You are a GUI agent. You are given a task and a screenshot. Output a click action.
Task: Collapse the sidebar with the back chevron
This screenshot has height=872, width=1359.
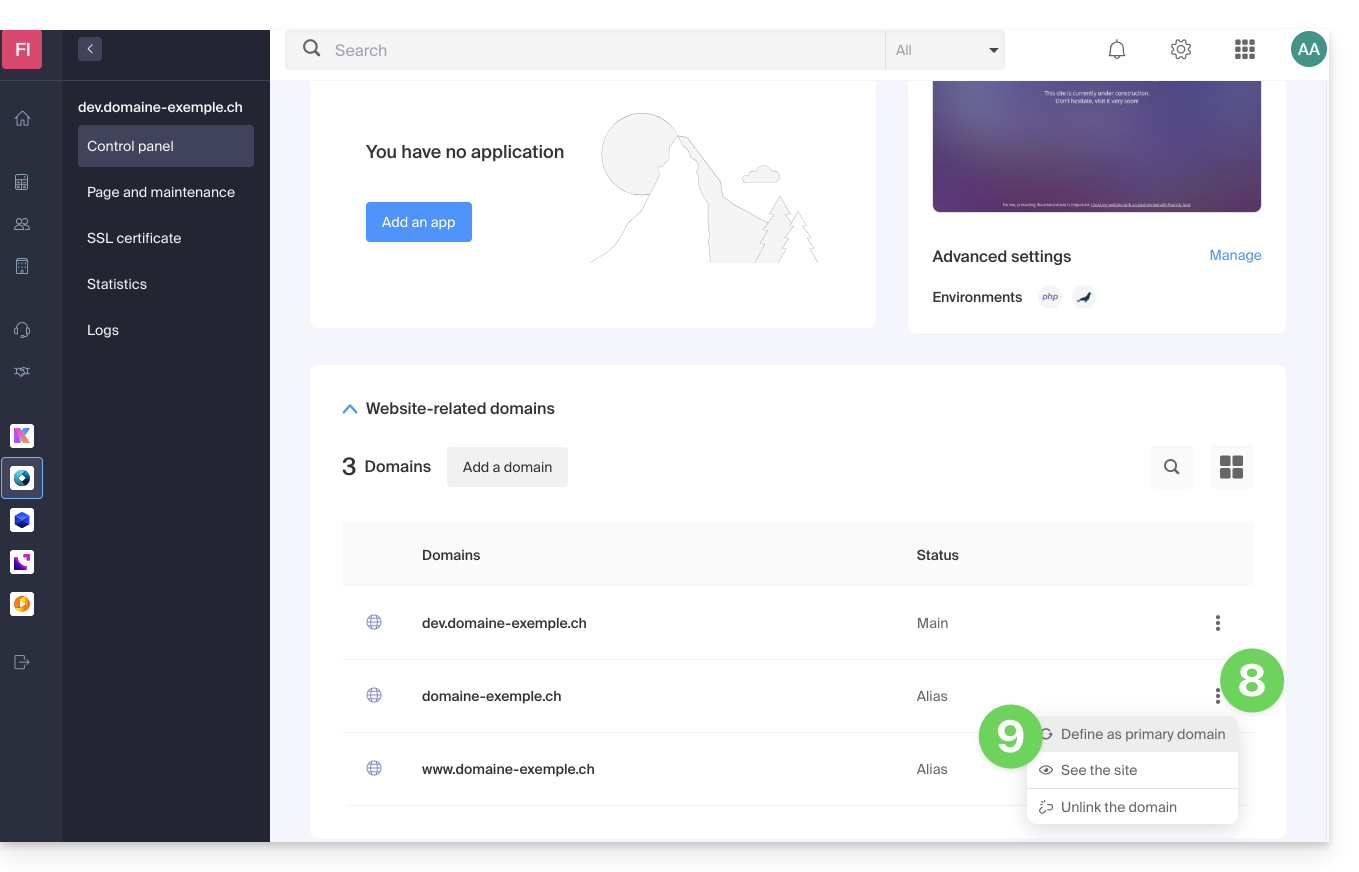[90, 49]
